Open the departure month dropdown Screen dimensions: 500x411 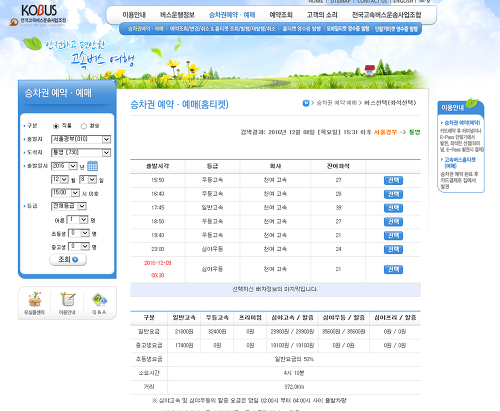(x=60, y=180)
